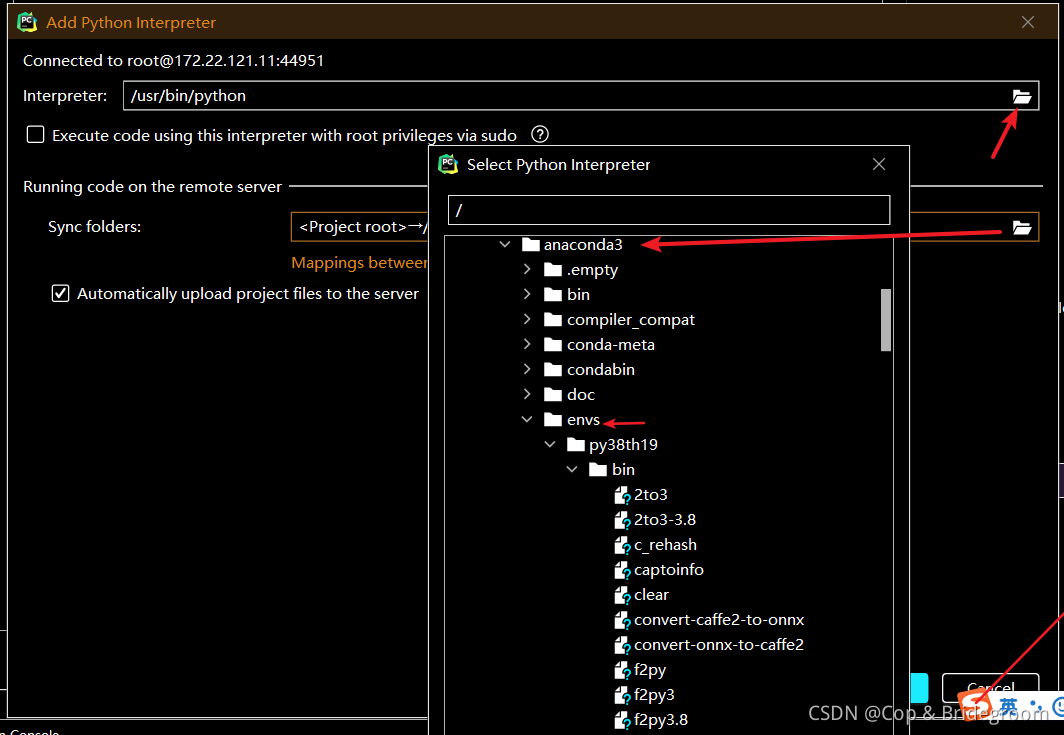Click the convert-caffe2-to-onnx file icon
1064x735 pixels.
(x=622, y=620)
